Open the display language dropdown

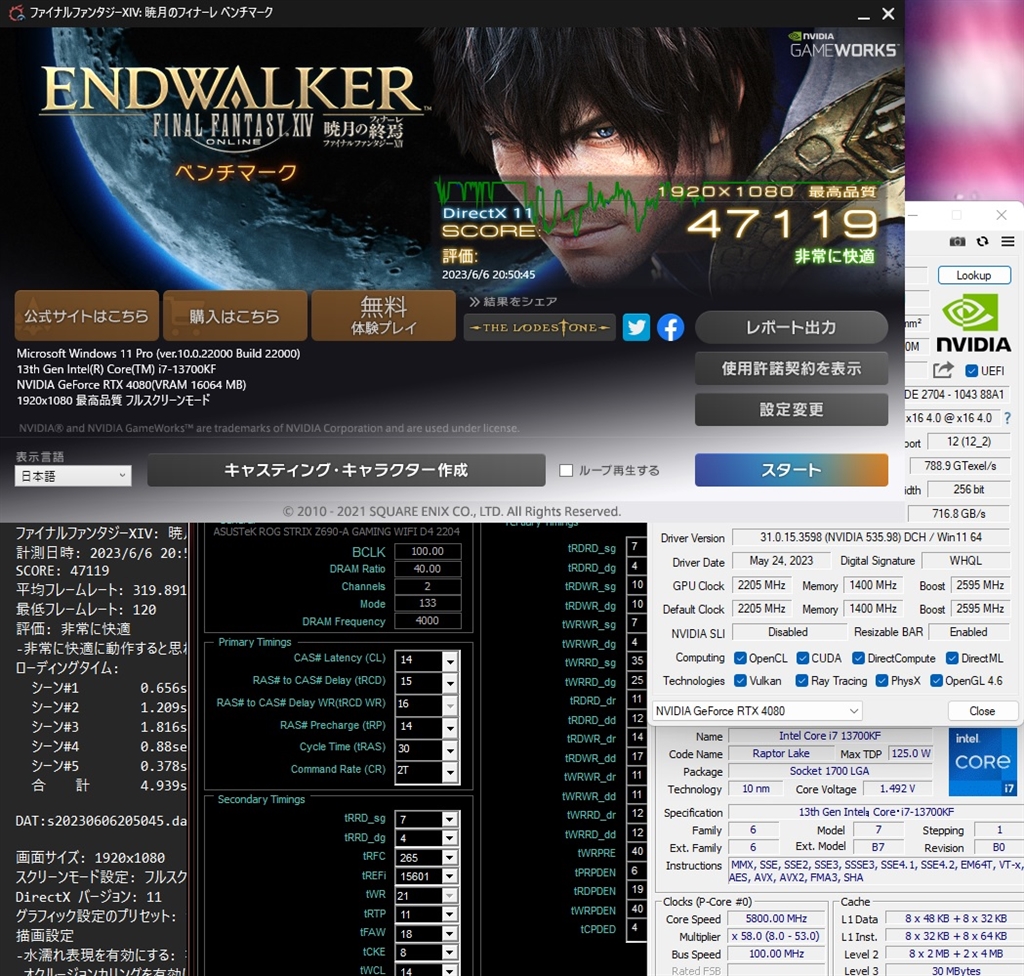[x=73, y=476]
